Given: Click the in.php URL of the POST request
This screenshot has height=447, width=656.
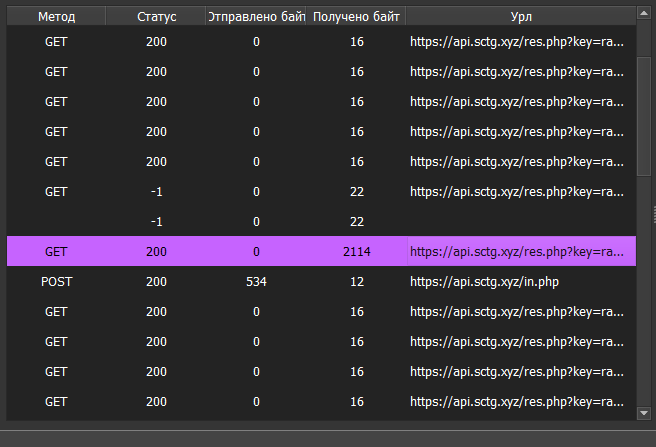Looking at the screenshot, I should [483, 282].
